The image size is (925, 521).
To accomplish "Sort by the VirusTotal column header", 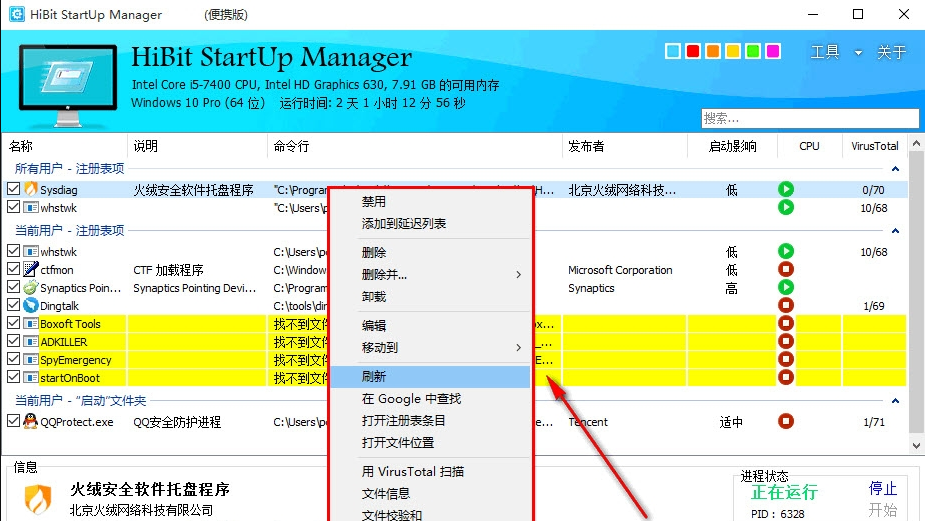I will pyautogui.click(x=874, y=146).
